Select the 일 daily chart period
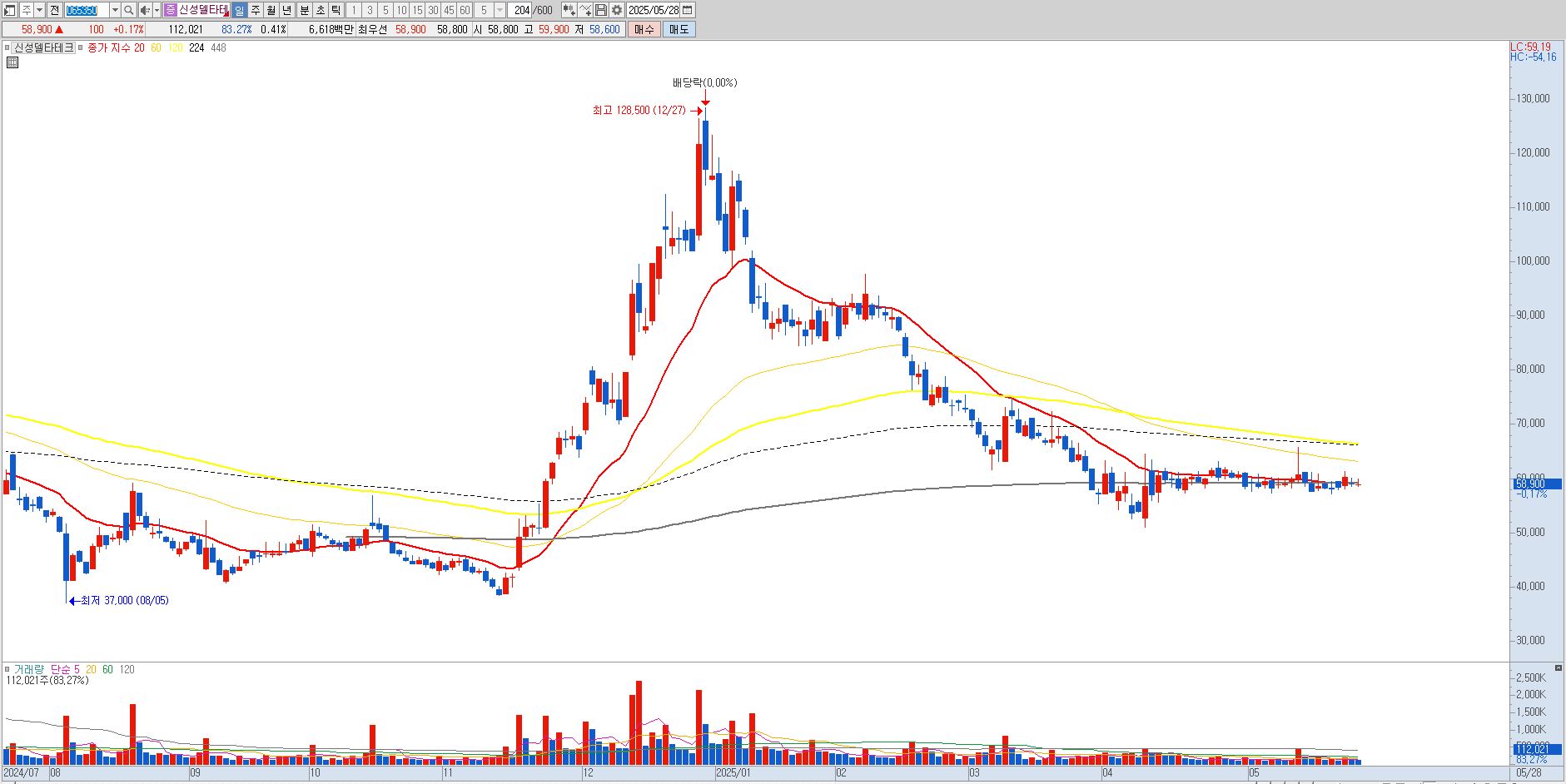This screenshot has width=1566, height=784. pos(240,10)
